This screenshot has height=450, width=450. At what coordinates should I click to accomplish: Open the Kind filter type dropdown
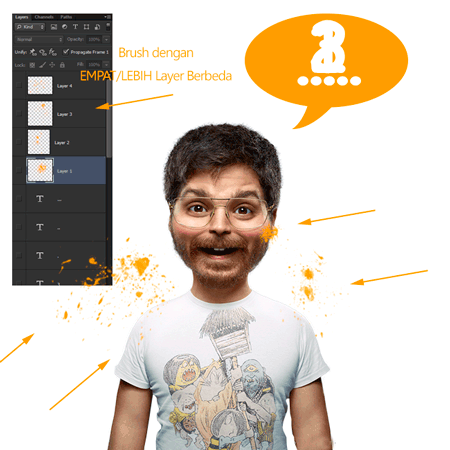click(30, 27)
